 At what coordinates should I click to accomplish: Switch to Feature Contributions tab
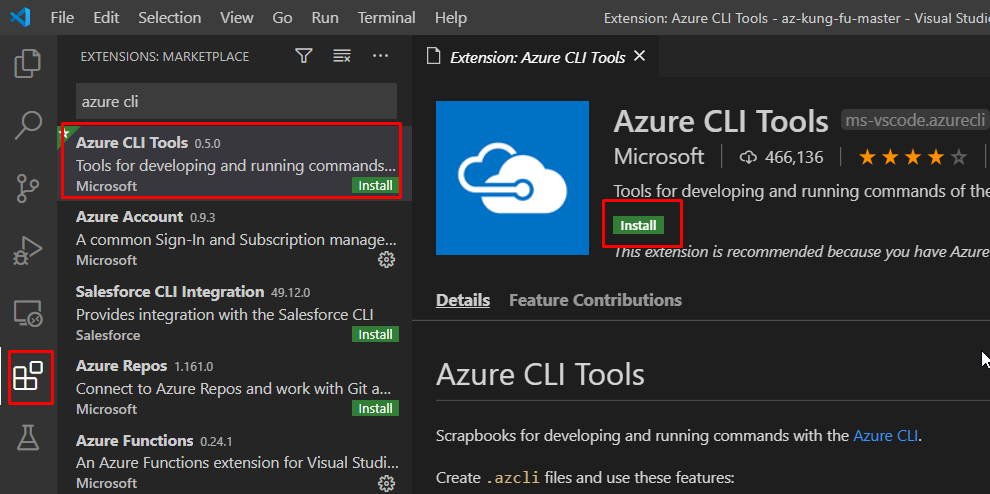coord(595,300)
